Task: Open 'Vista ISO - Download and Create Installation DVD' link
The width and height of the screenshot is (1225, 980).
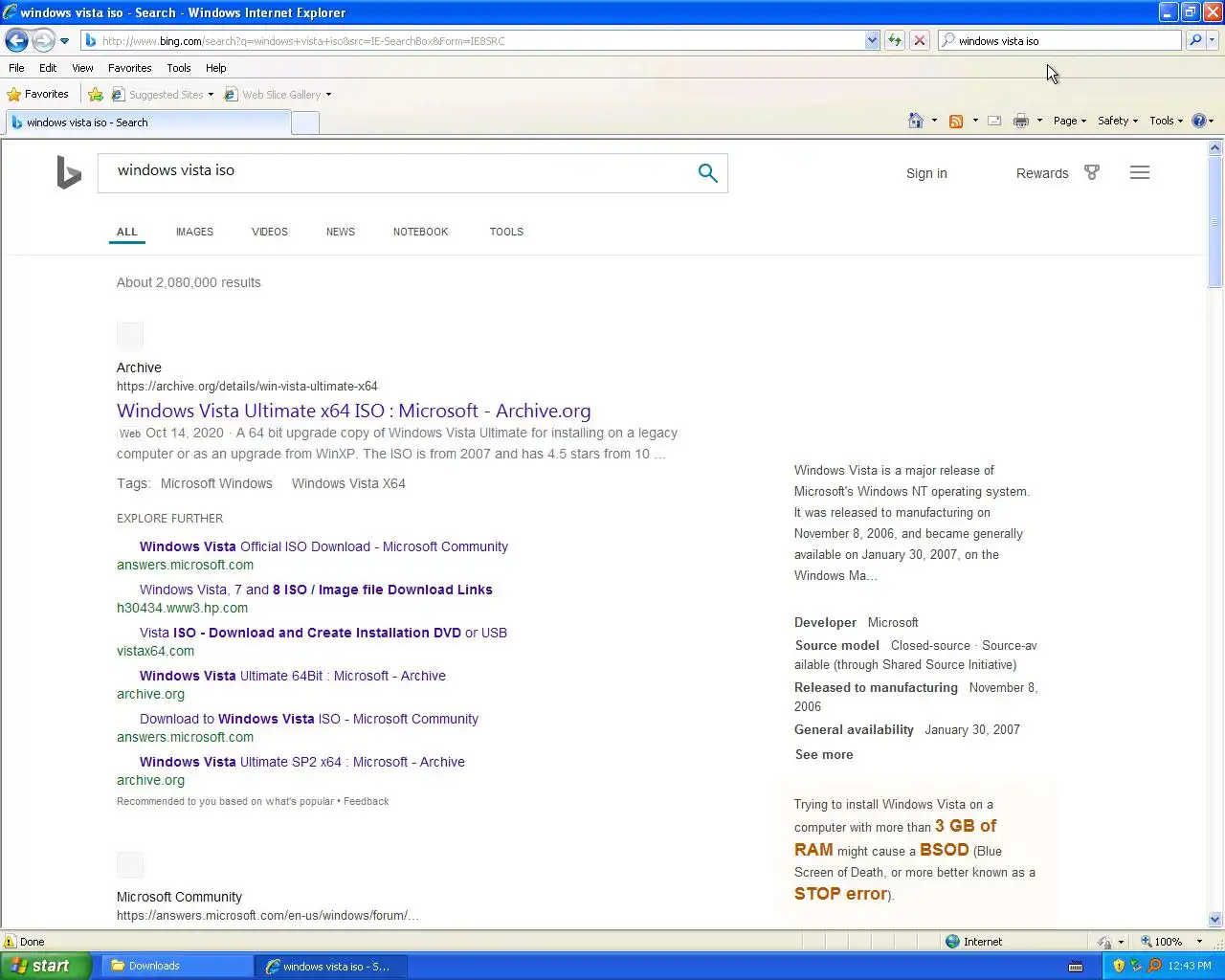Action: point(323,633)
